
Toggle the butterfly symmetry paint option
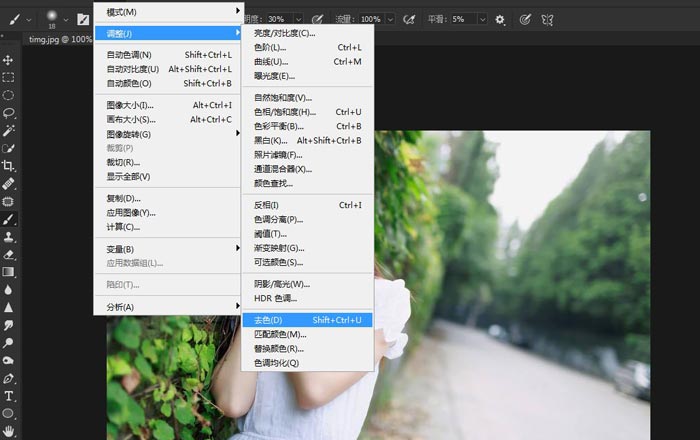pos(547,19)
